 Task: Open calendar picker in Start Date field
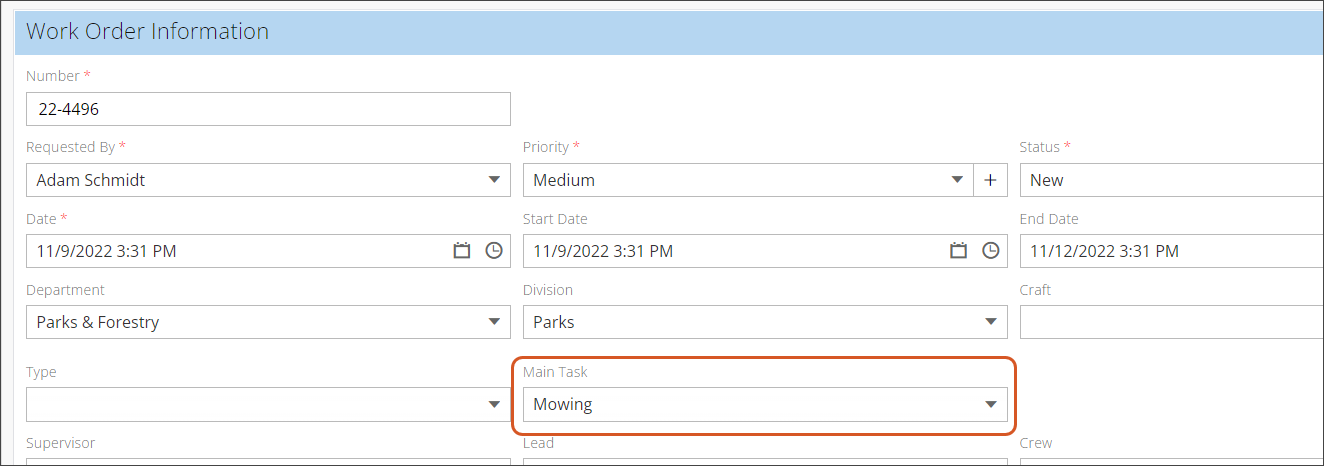[959, 251]
